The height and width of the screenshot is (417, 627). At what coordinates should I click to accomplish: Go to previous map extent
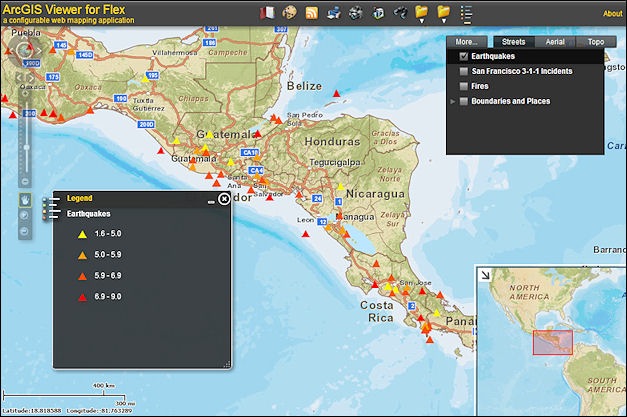[19, 78]
